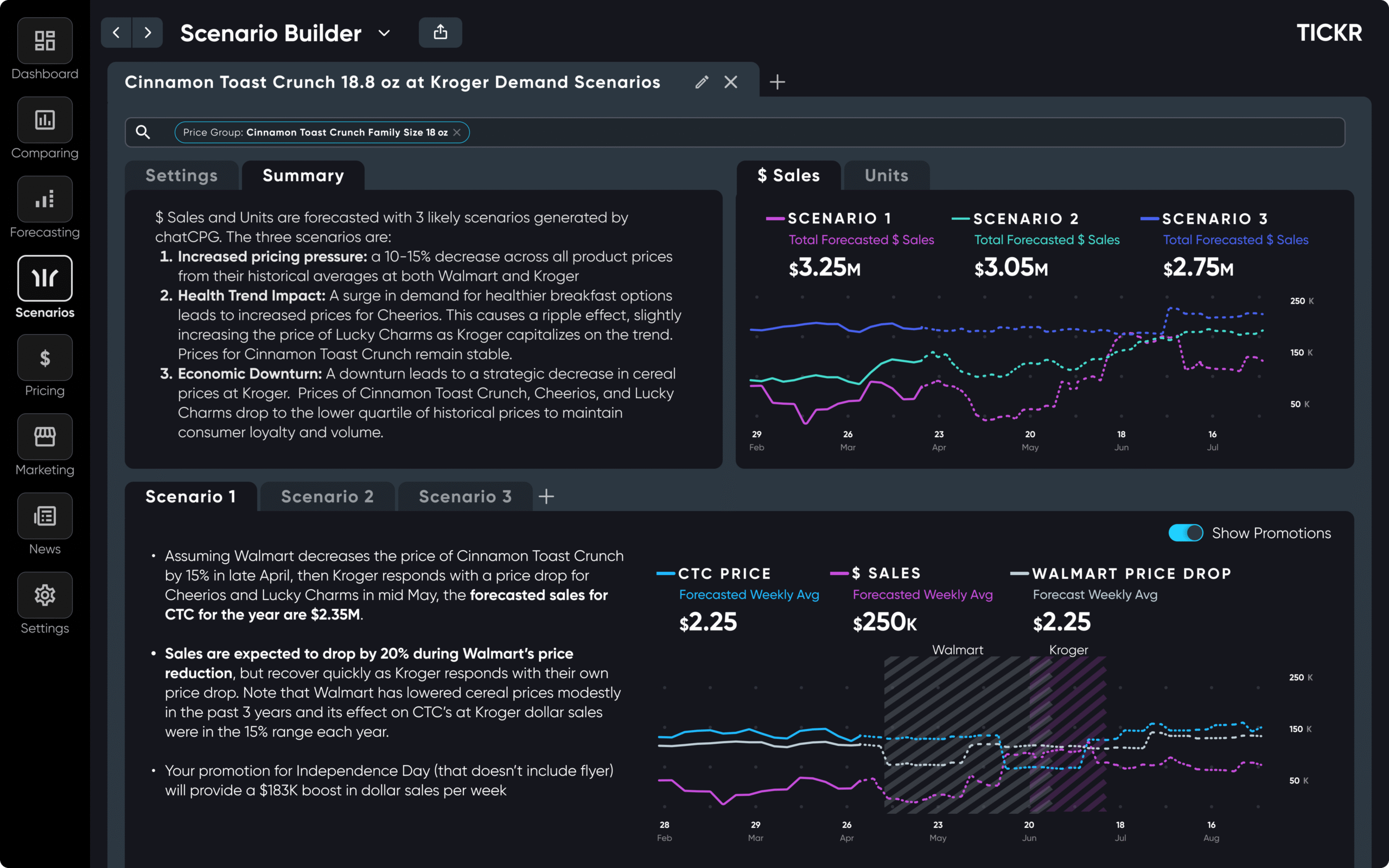
Task: Click the SCENARIO 2 legend swatch
Action: pyautogui.click(x=960, y=219)
